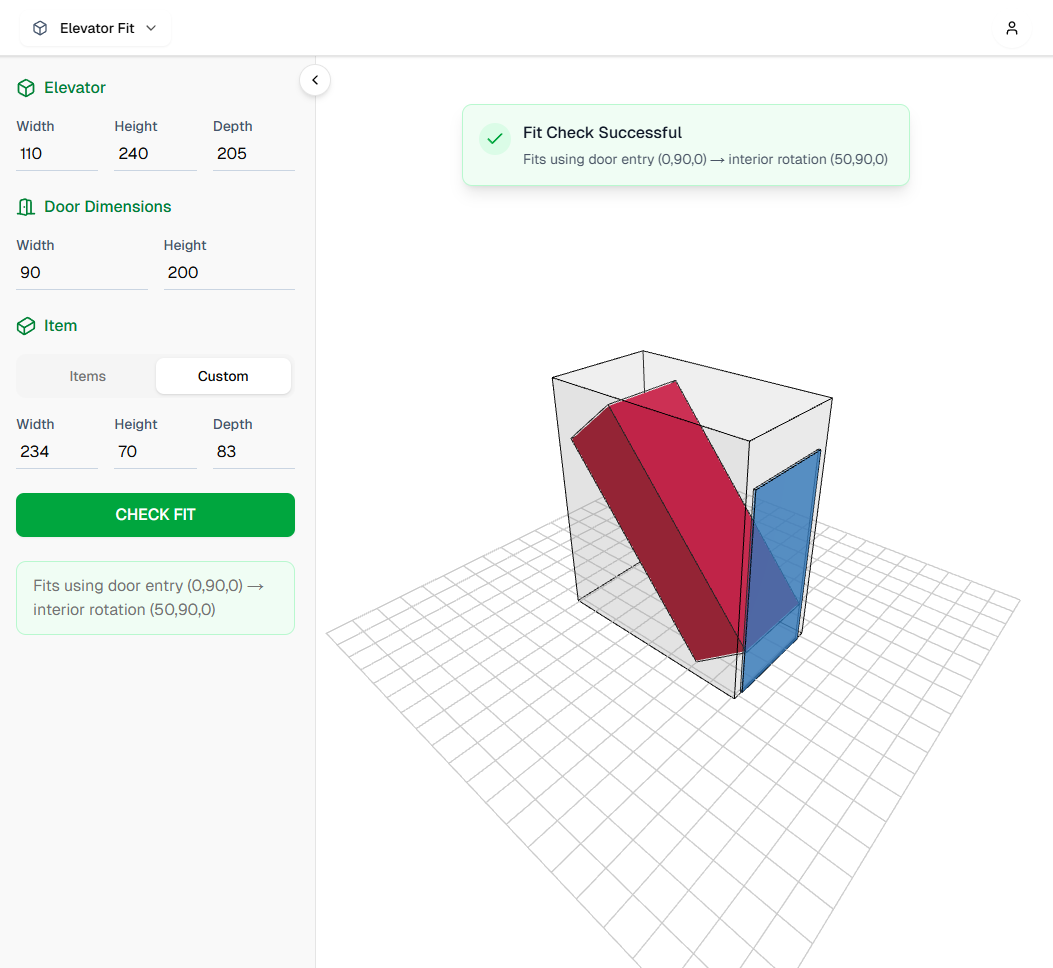Select the Custom tab
This screenshot has height=968, width=1053.
point(223,376)
